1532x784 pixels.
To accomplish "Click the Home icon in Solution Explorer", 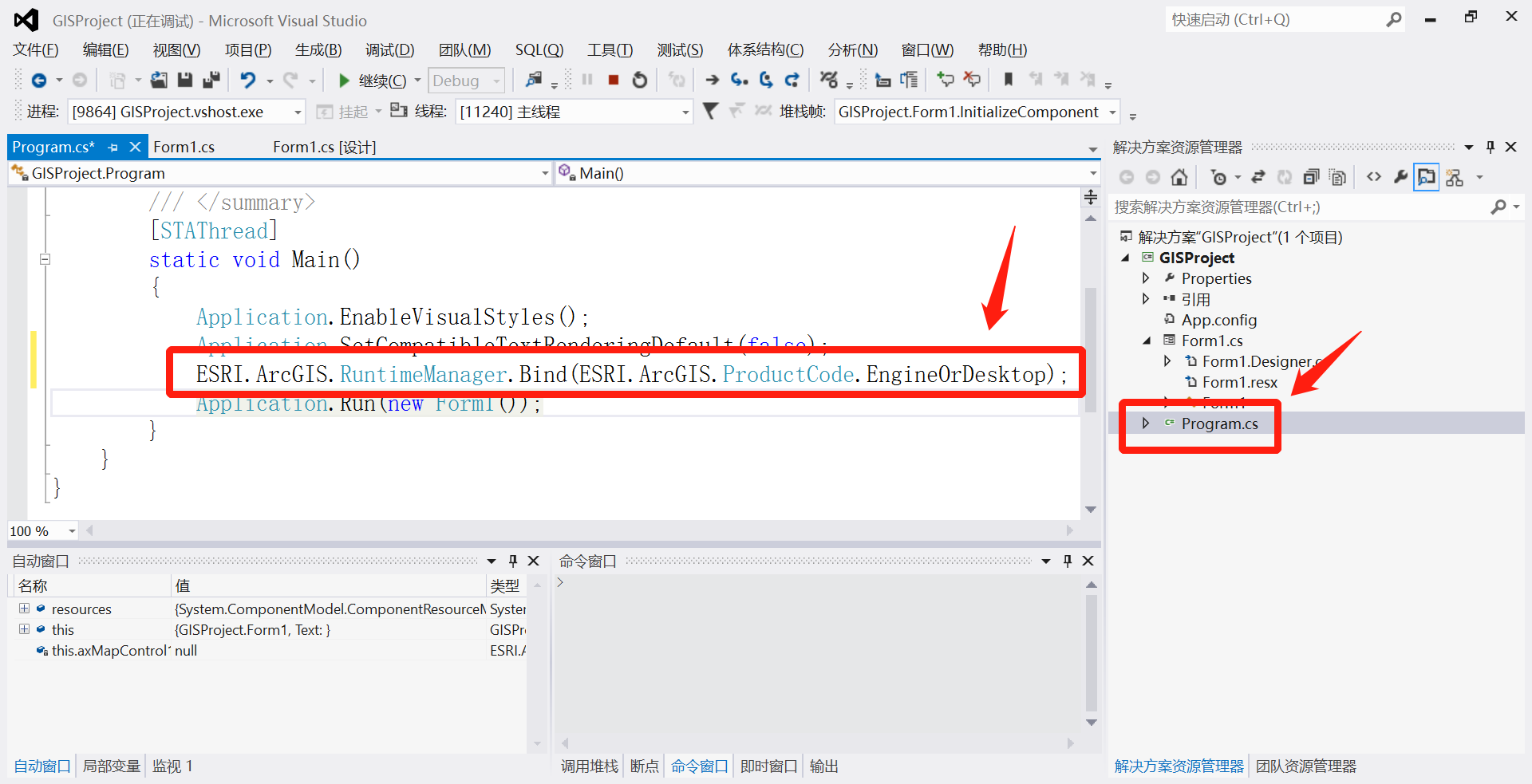I will click(x=1179, y=177).
